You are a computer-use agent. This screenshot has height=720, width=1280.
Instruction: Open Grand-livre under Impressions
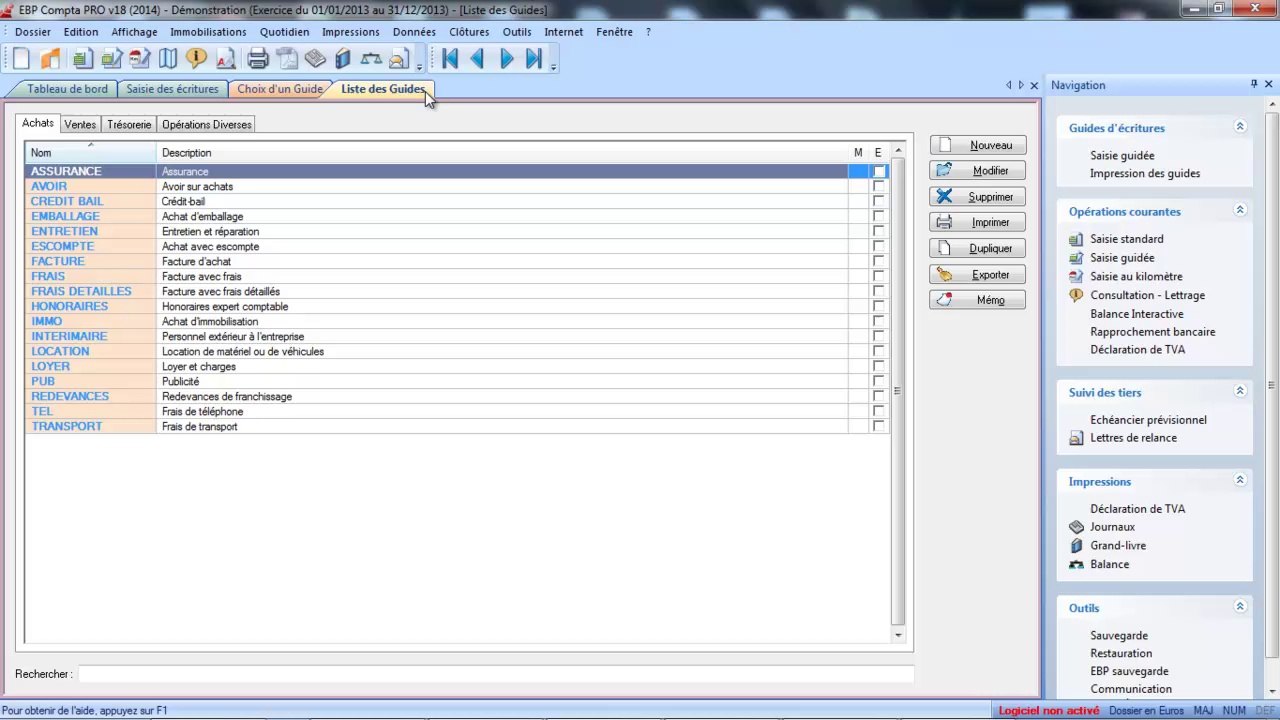tap(1118, 546)
